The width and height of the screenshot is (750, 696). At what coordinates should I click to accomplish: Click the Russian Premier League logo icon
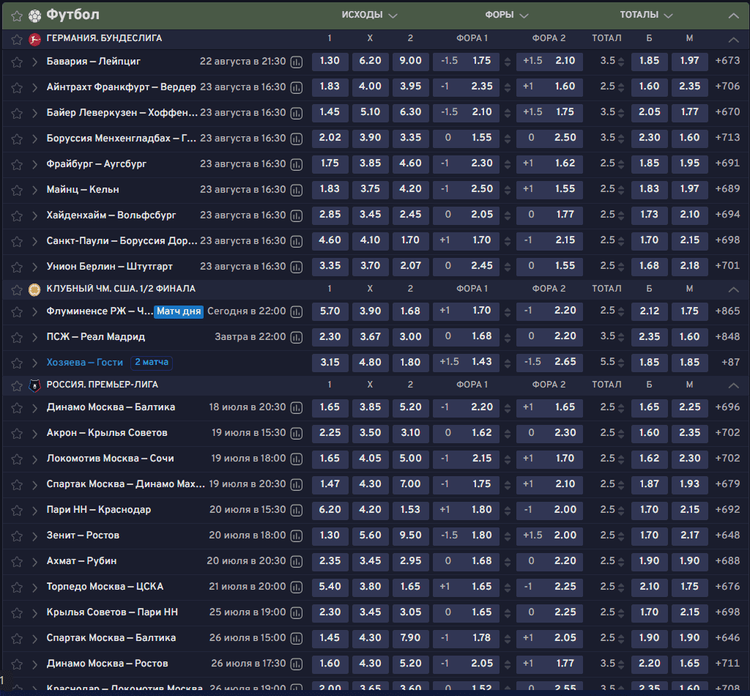click(x=34, y=384)
